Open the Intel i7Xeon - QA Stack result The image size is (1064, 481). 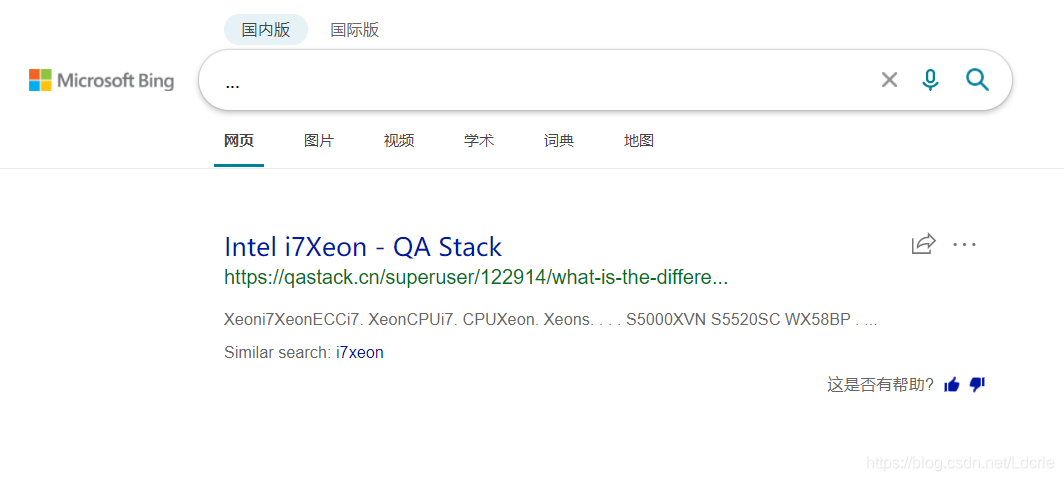coord(363,247)
